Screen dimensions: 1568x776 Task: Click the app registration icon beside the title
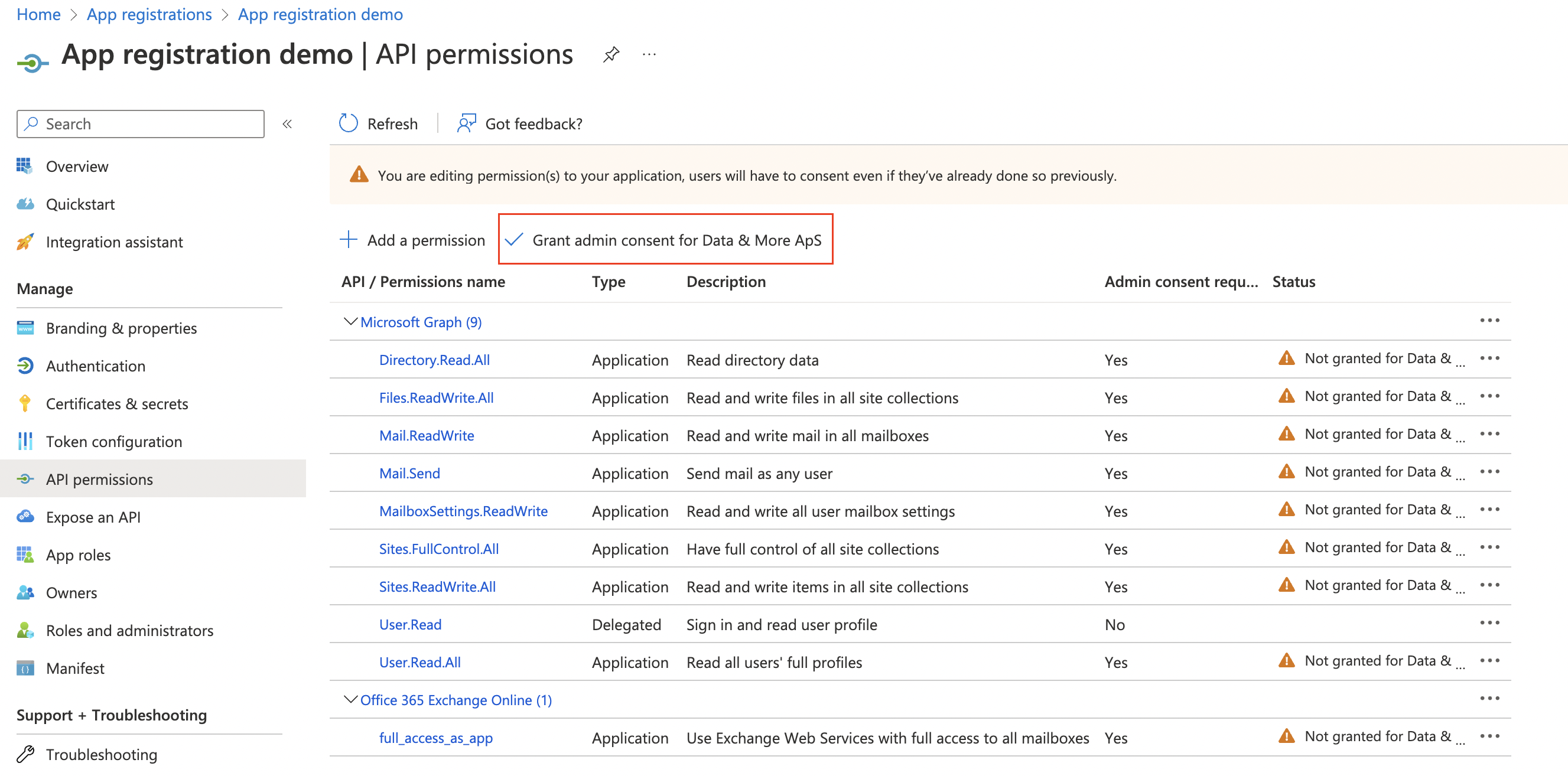(32, 62)
